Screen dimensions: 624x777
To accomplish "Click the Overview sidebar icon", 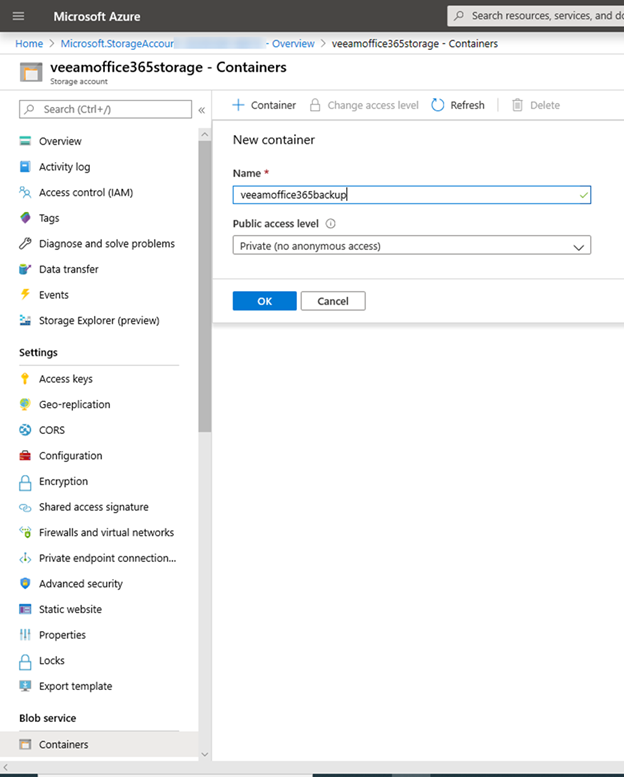I will (x=25, y=141).
